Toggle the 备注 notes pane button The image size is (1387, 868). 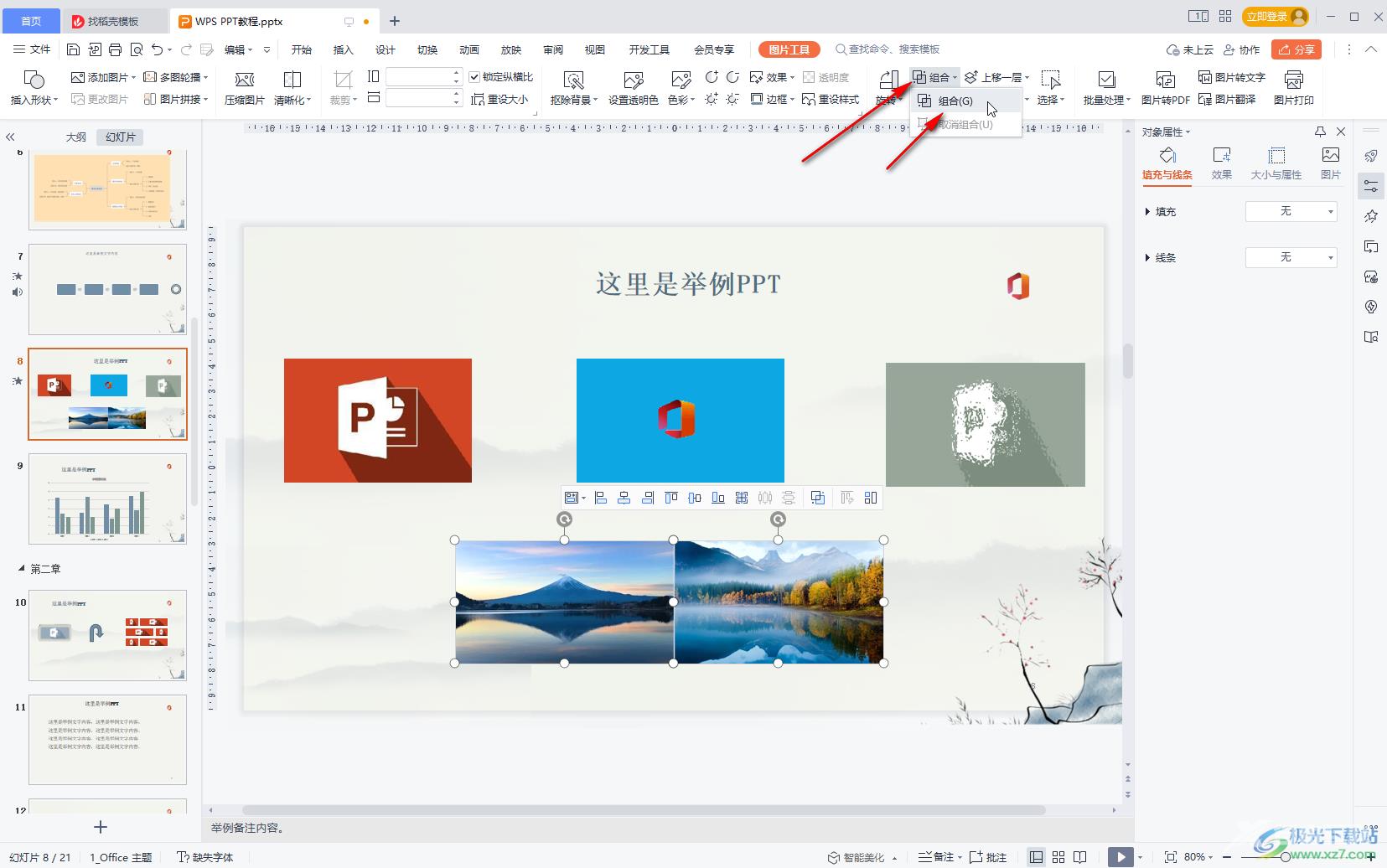[x=937, y=856]
